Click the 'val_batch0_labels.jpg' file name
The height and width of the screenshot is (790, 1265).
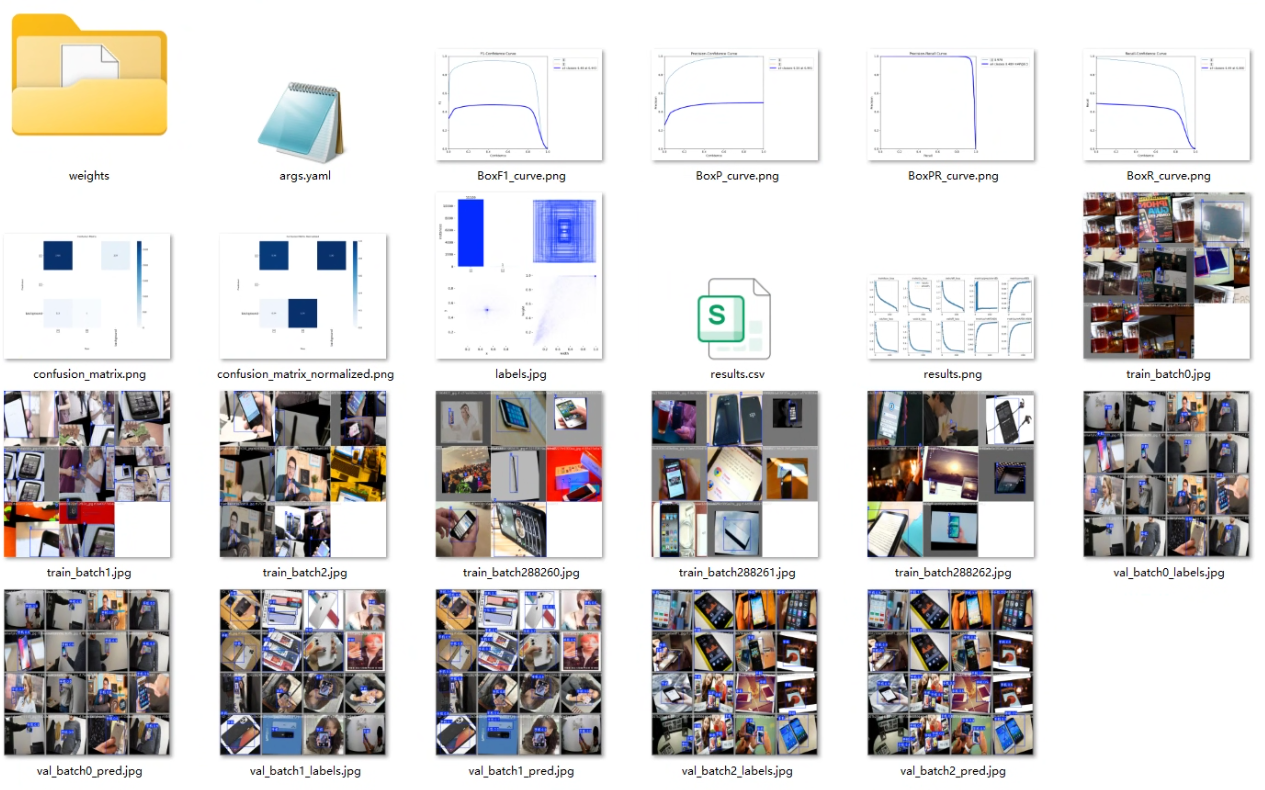click(1168, 572)
